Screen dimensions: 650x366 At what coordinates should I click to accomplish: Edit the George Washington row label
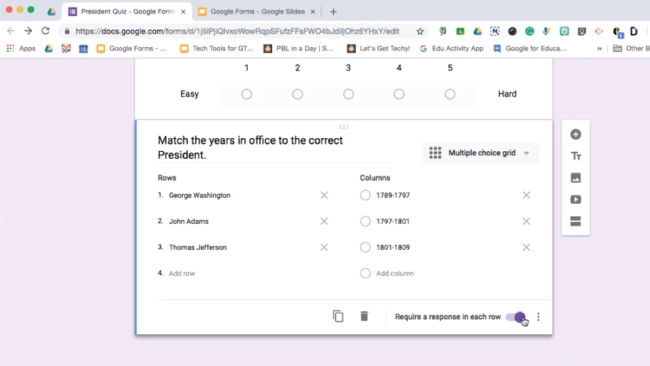199,195
